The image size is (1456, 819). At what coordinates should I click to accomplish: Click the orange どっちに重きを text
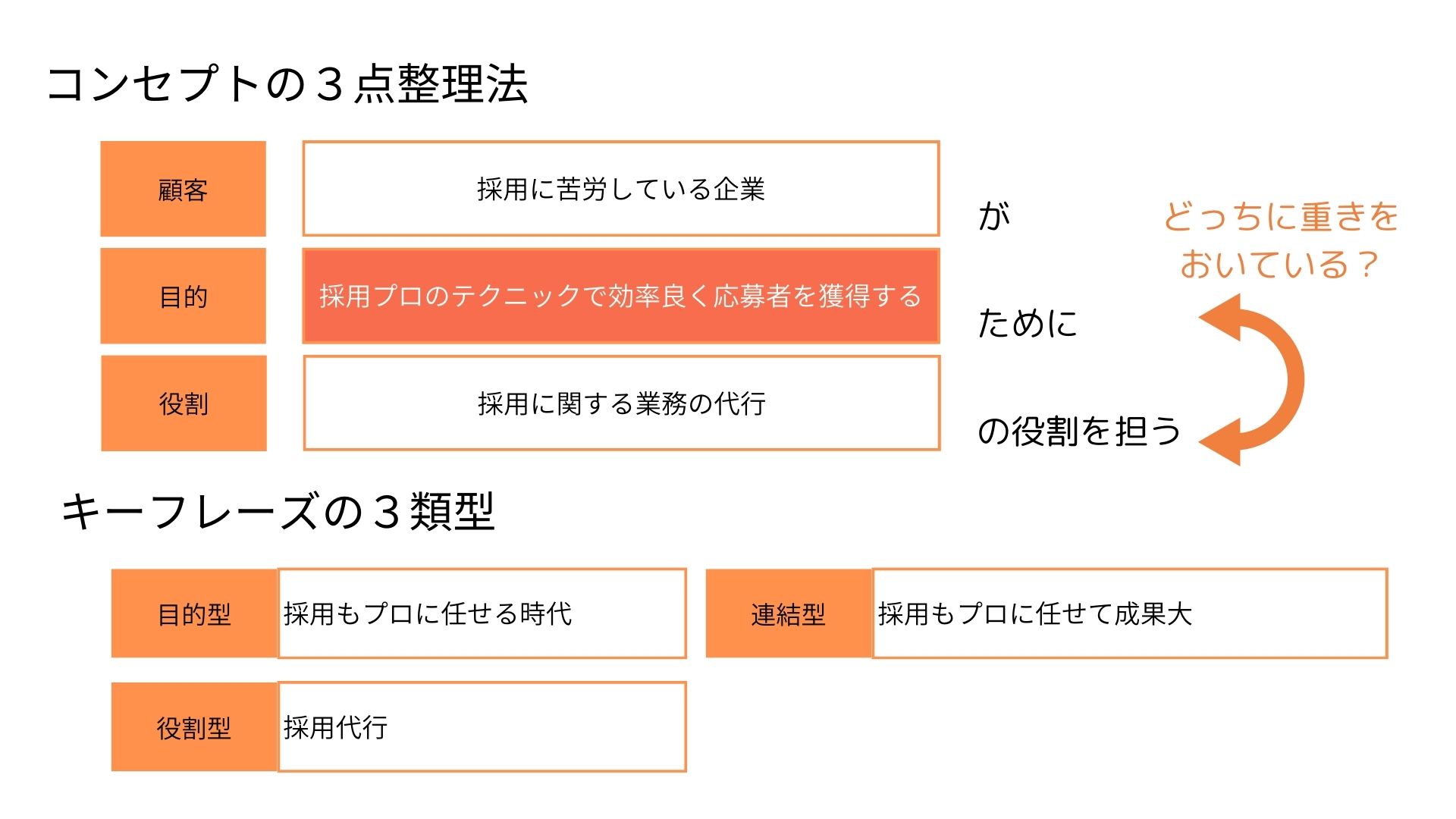click(x=1281, y=217)
